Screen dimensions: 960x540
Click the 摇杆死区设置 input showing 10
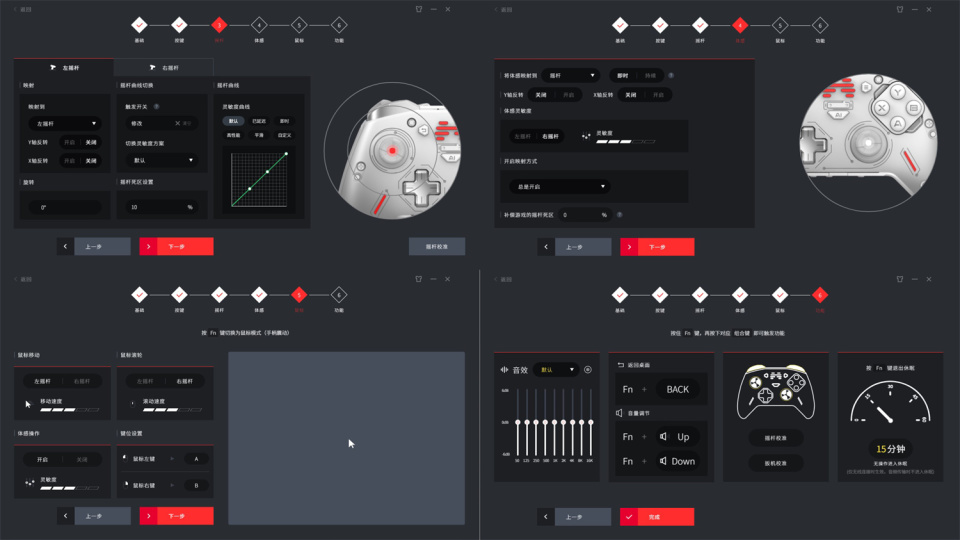(x=155, y=207)
